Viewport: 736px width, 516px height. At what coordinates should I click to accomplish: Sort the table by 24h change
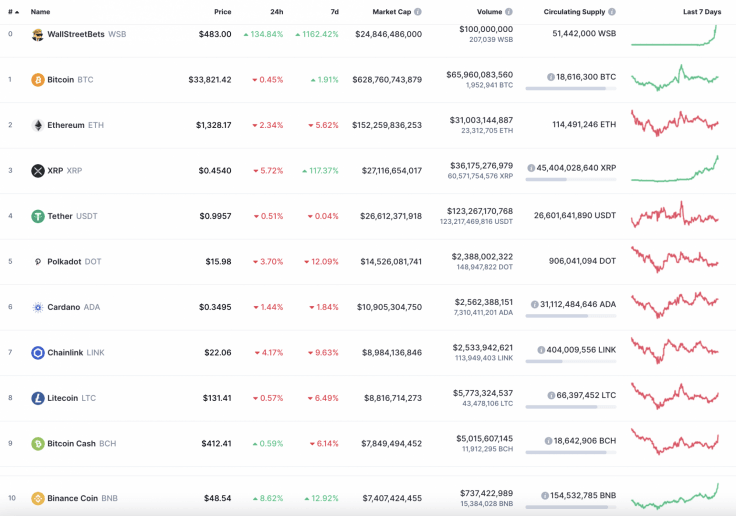click(x=276, y=12)
